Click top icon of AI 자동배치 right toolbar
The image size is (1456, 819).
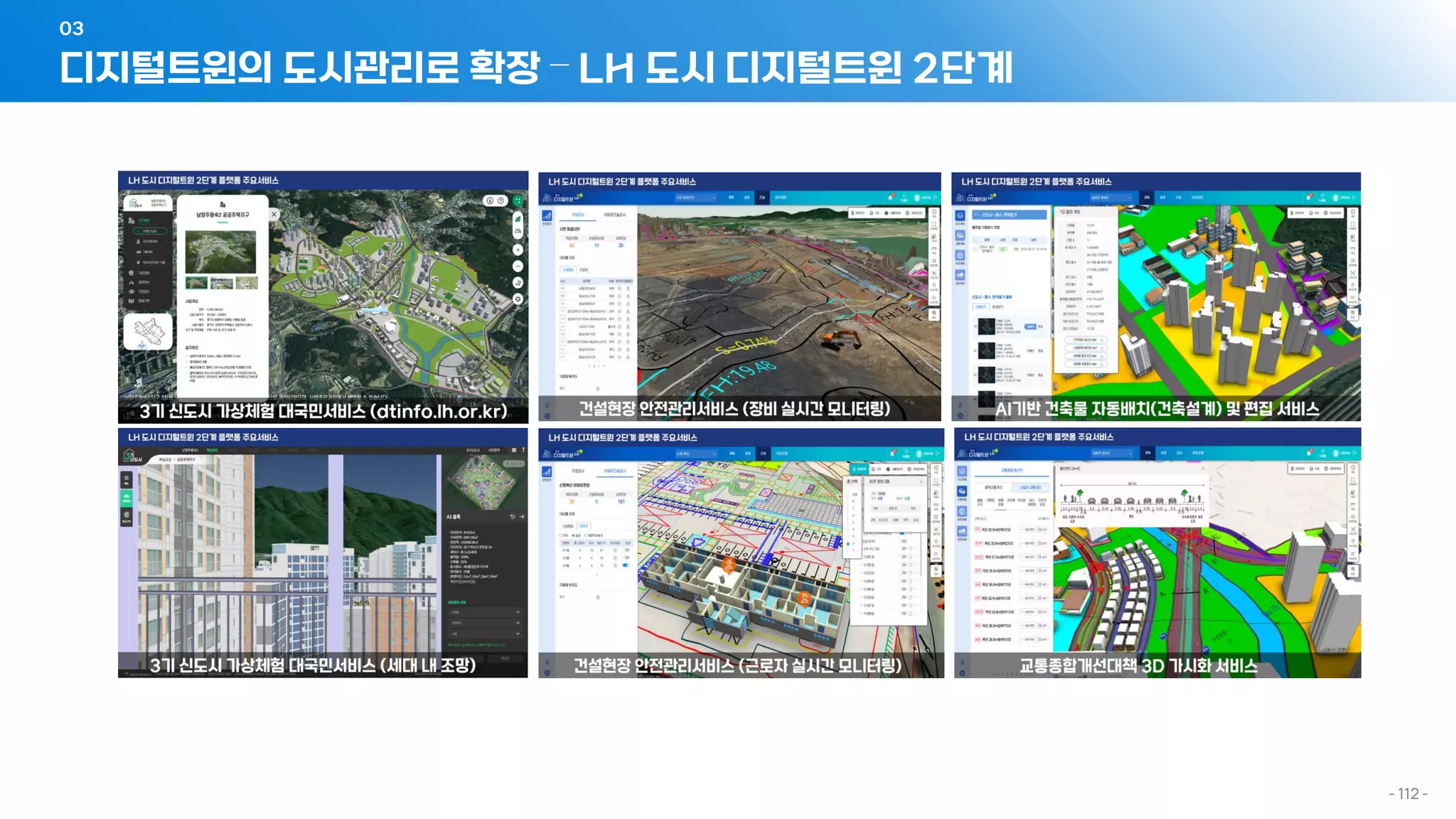[x=1353, y=213]
